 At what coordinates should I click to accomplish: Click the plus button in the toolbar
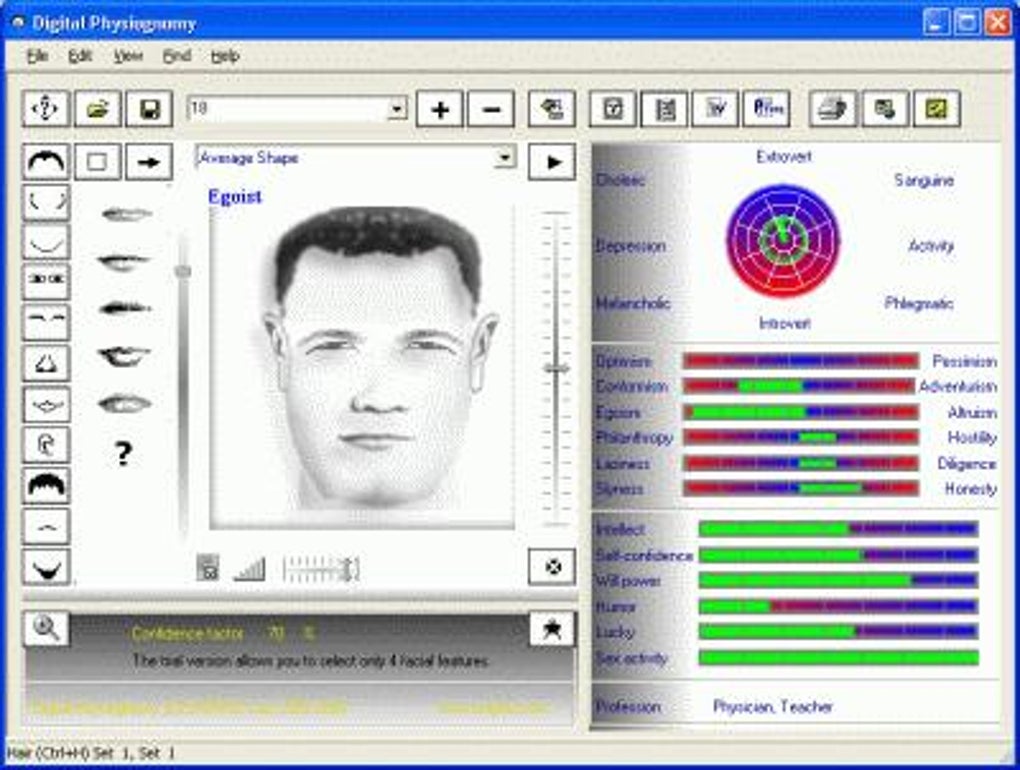440,109
